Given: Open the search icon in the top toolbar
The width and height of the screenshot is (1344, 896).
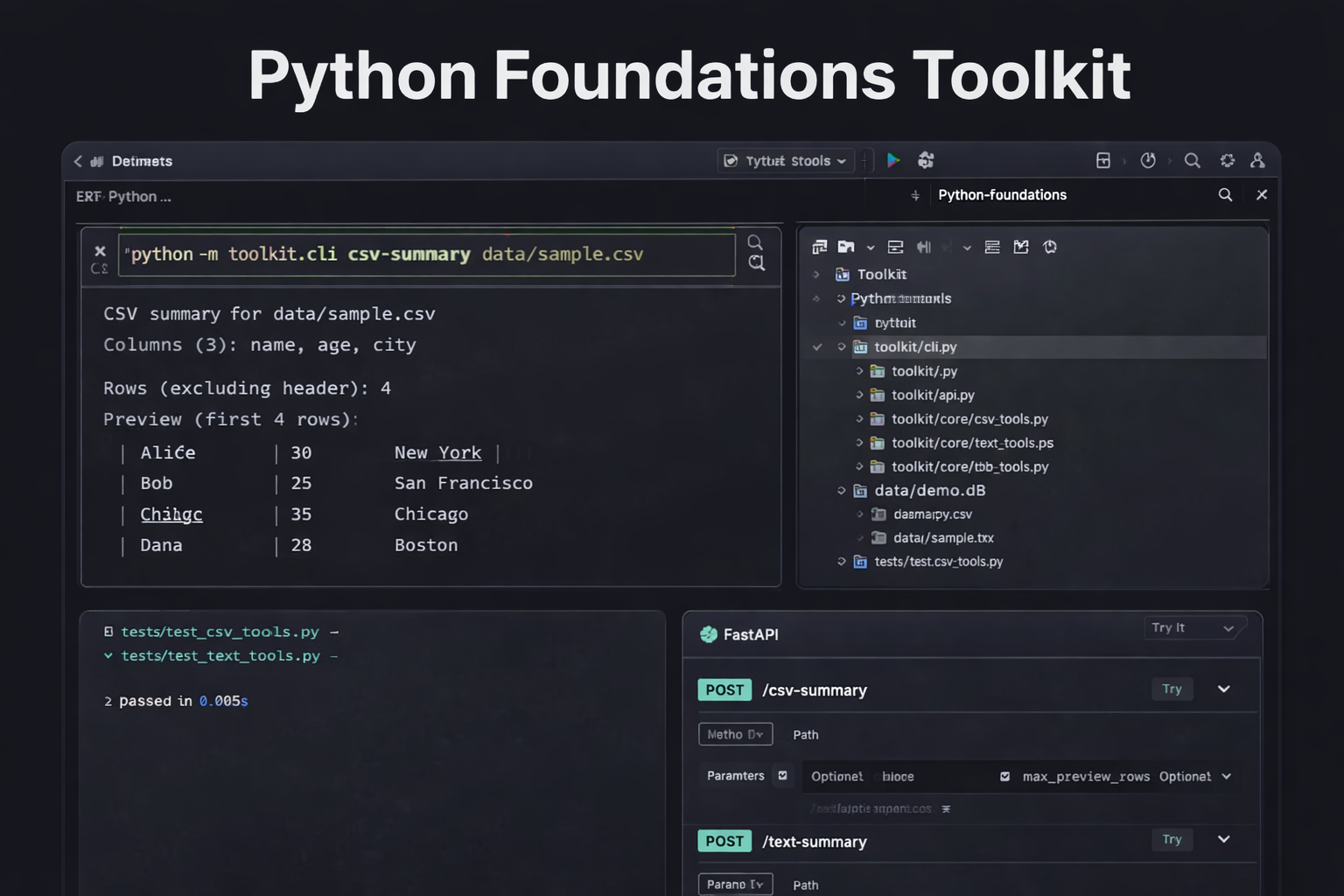Looking at the screenshot, I should click(x=1193, y=160).
